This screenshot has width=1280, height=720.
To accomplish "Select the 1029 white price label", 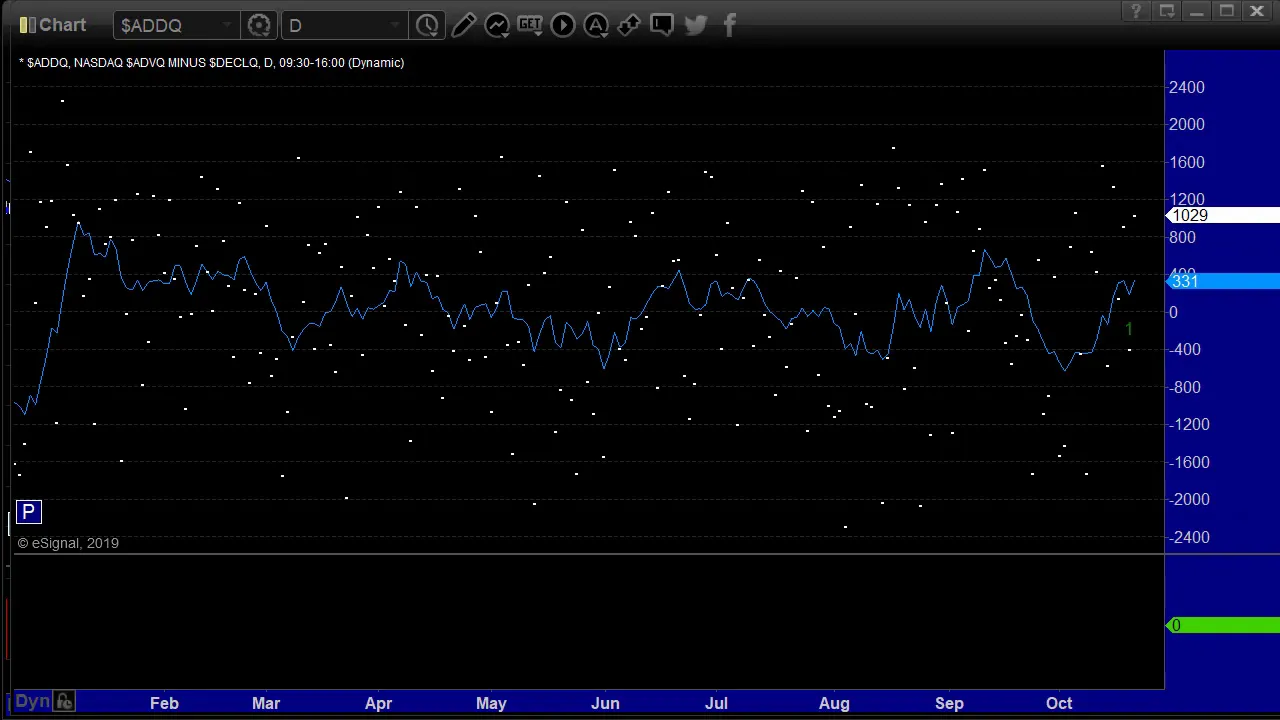I will [1223, 216].
